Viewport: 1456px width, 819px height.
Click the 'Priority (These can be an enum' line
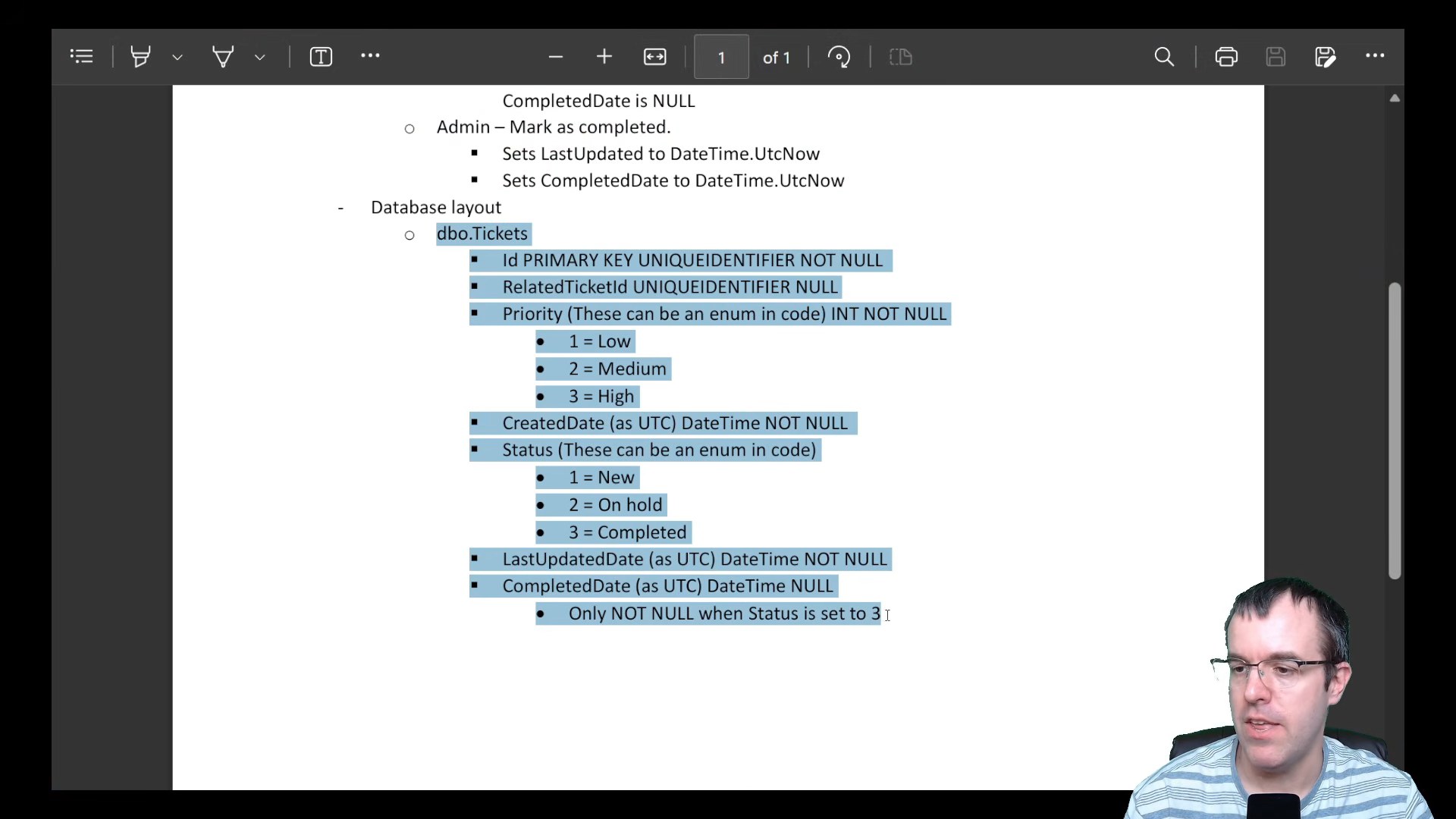724,314
